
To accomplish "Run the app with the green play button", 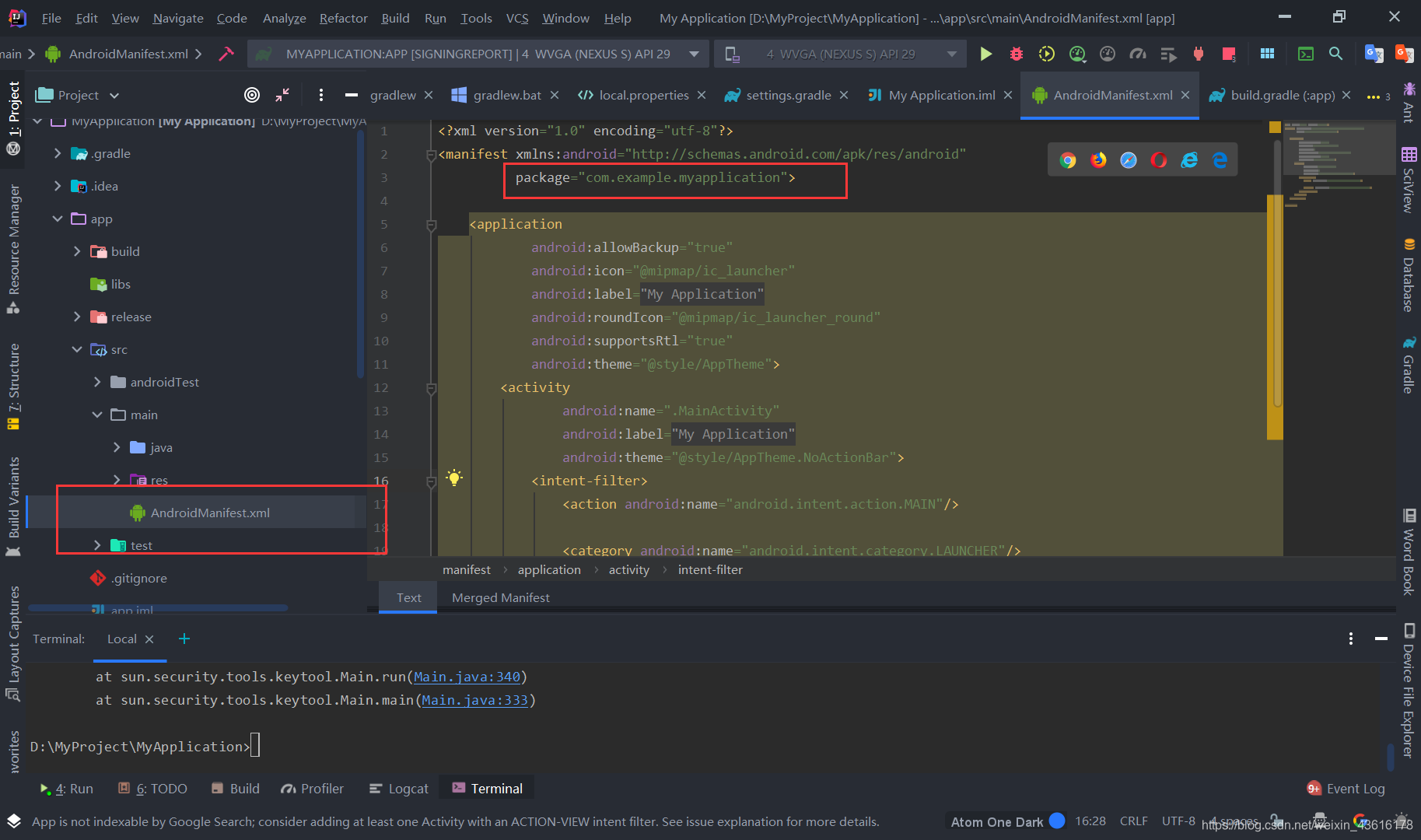I will click(x=985, y=54).
